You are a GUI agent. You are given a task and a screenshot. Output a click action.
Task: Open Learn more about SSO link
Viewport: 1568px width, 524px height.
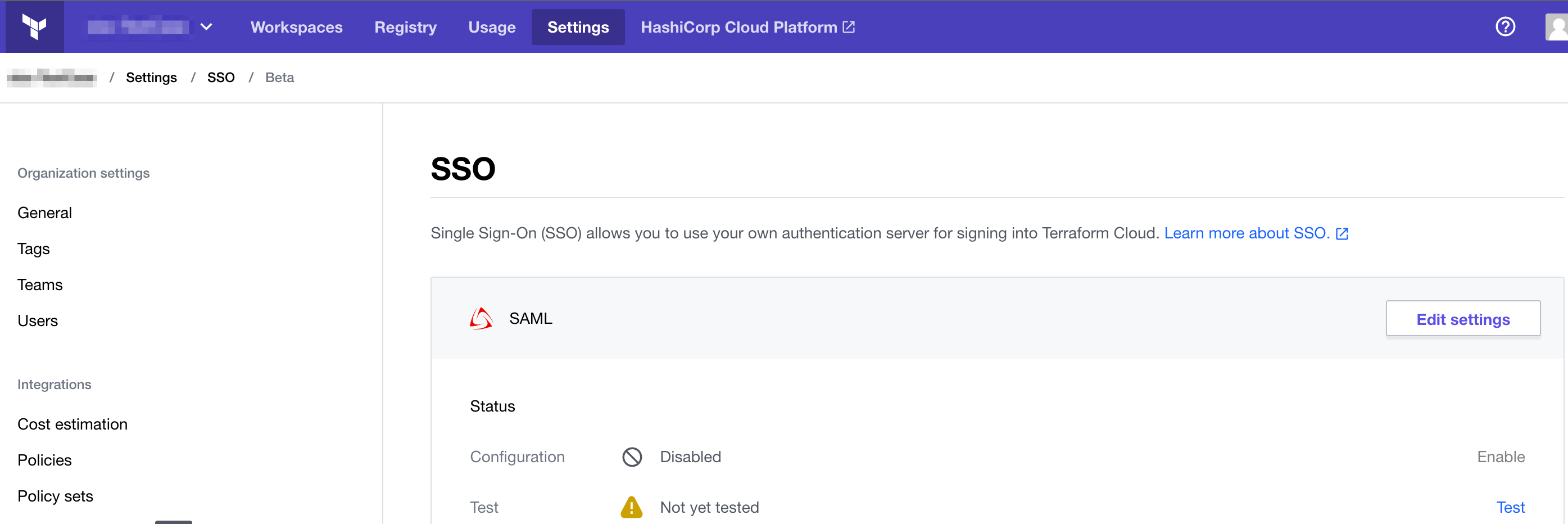(x=1246, y=233)
